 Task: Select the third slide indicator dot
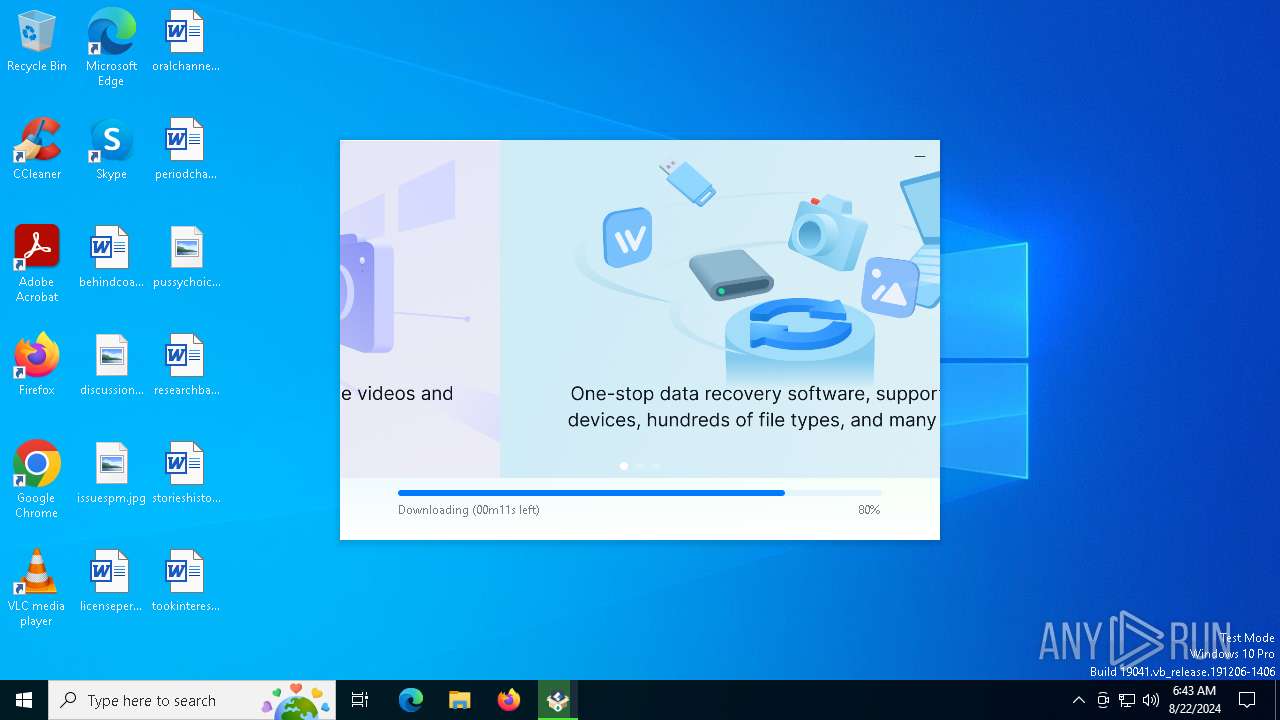pos(656,466)
